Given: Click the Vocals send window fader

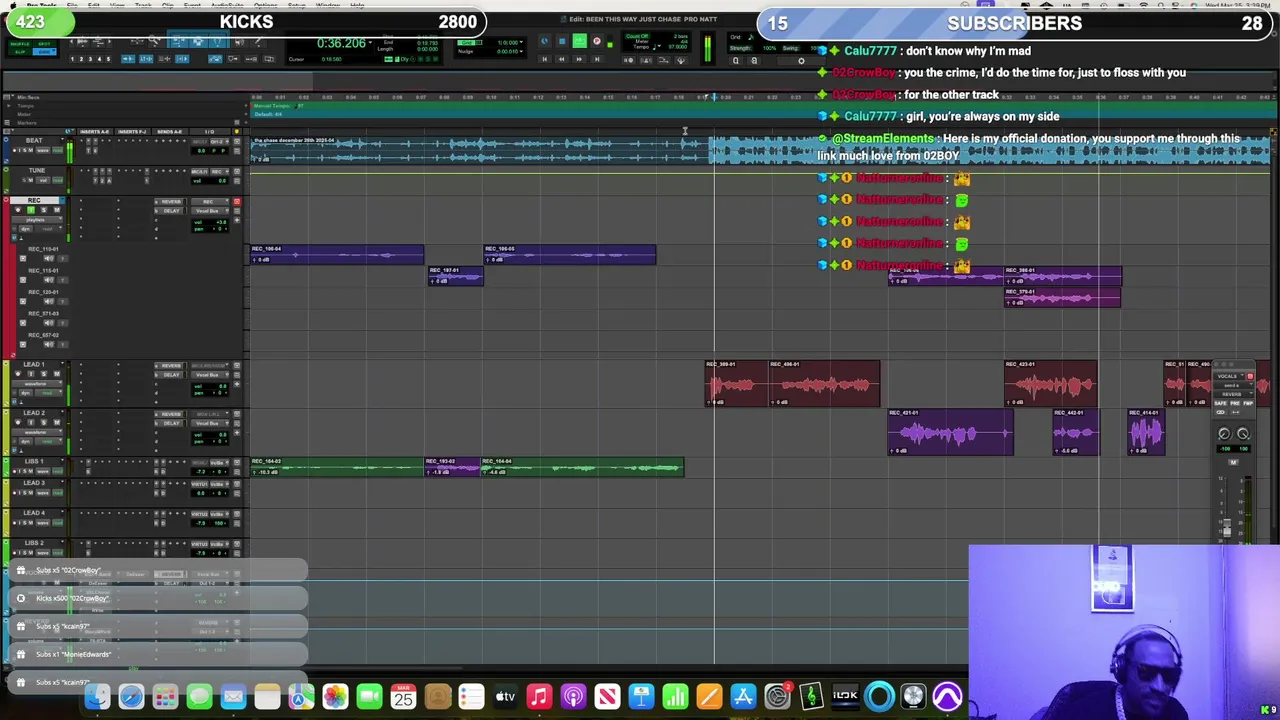Looking at the screenshot, I should (1227, 527).
